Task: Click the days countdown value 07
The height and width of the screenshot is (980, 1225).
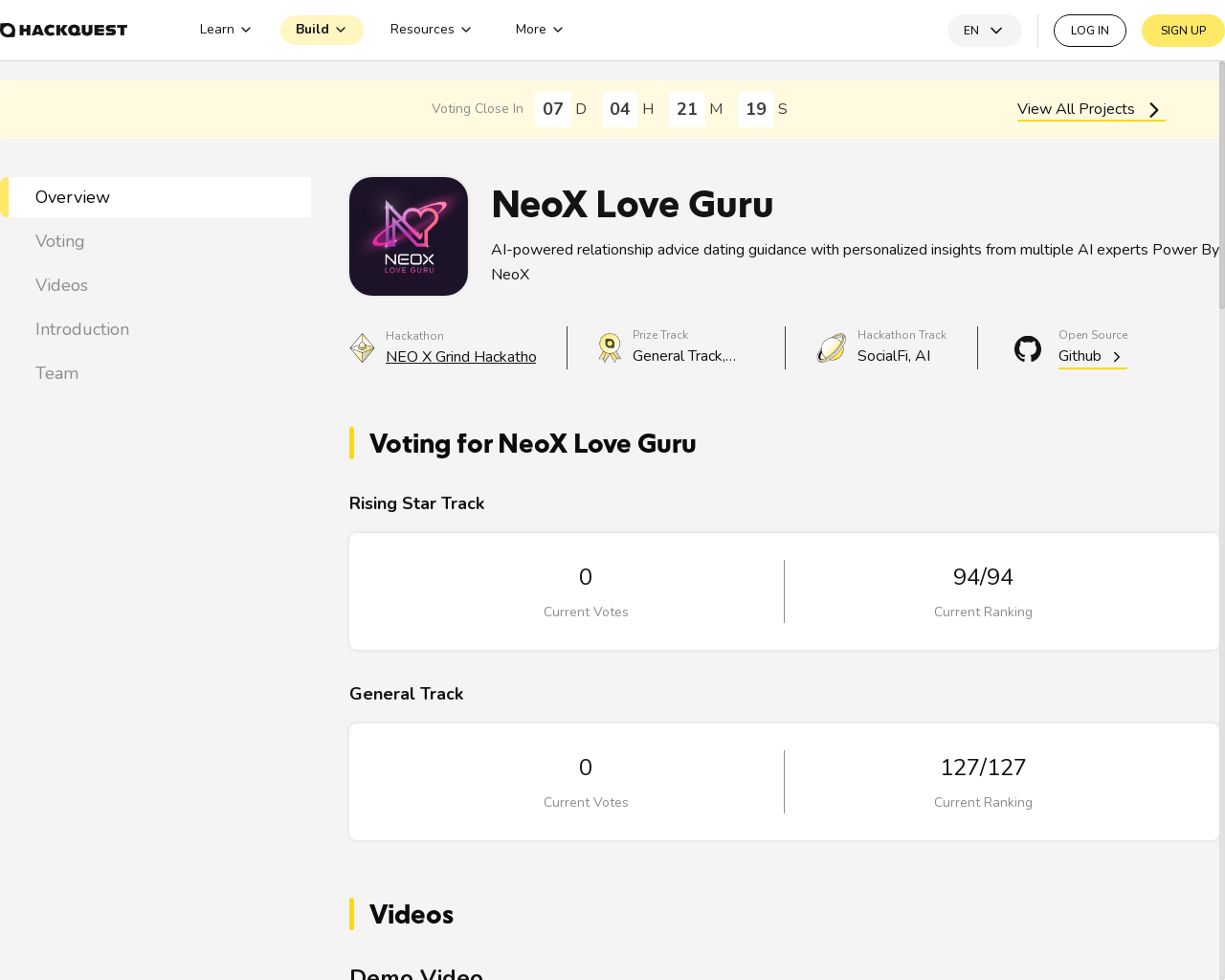Action: (553, 109)
